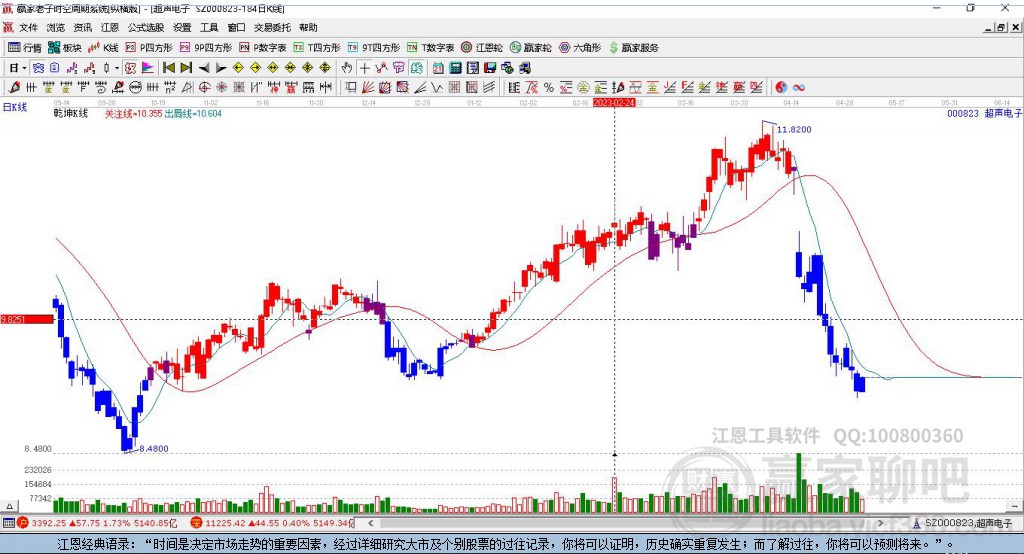Open the 江恩 menu
This screenshot has height=554, width=1024.
(109, 28)
